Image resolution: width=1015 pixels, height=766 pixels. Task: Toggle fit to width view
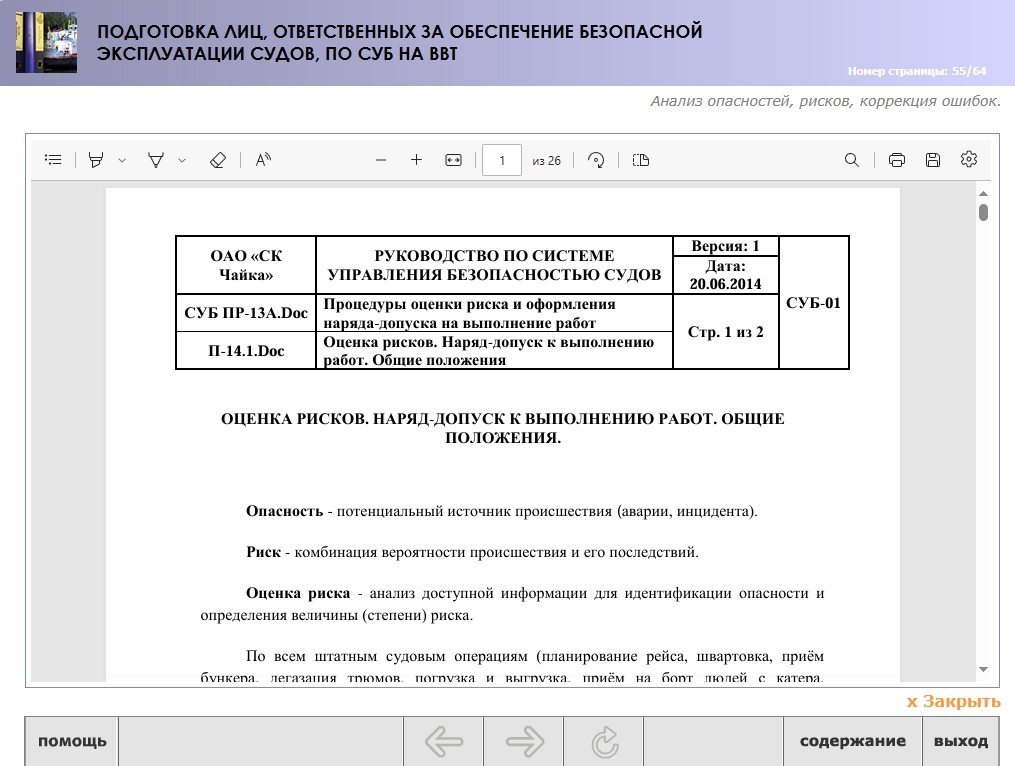(x=453, y=160)
